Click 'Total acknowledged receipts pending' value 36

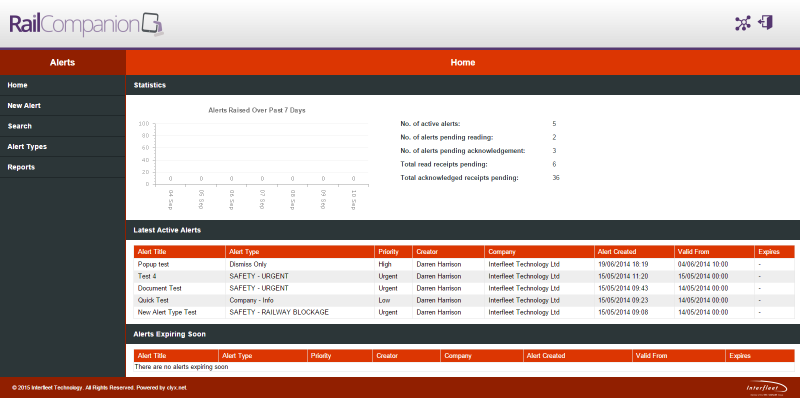[556, 178]
